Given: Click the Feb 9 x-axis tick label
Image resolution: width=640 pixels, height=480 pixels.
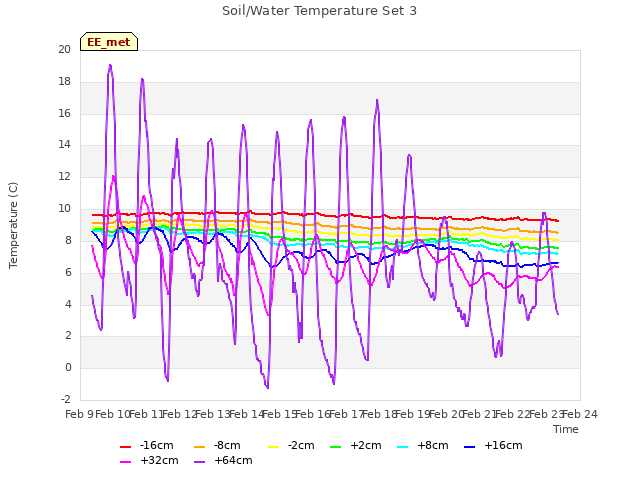Looking at the screenshot, I should coord(79,414).
